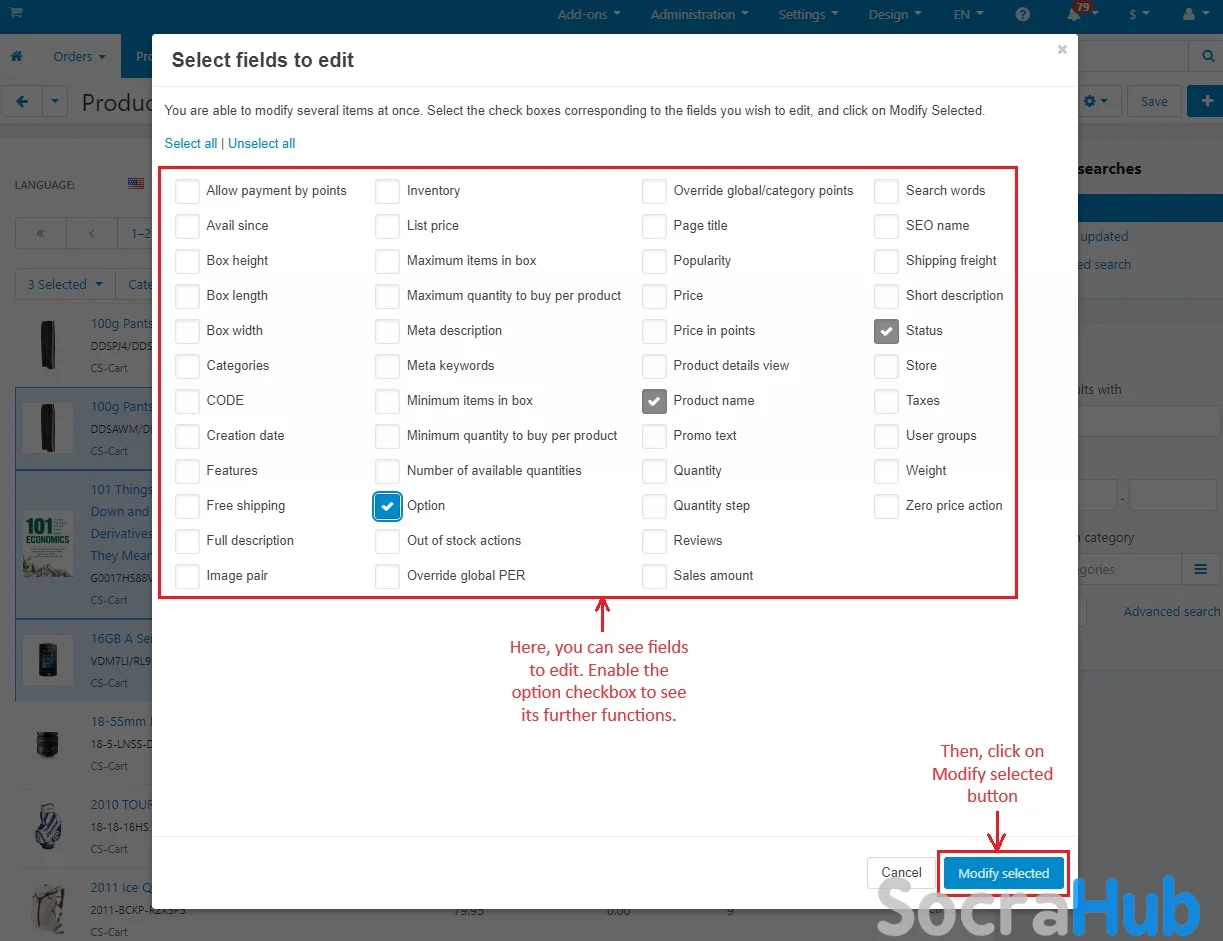
Task: Open the 16GB phone product thumbnail
Action: click(x=48, y=660)
